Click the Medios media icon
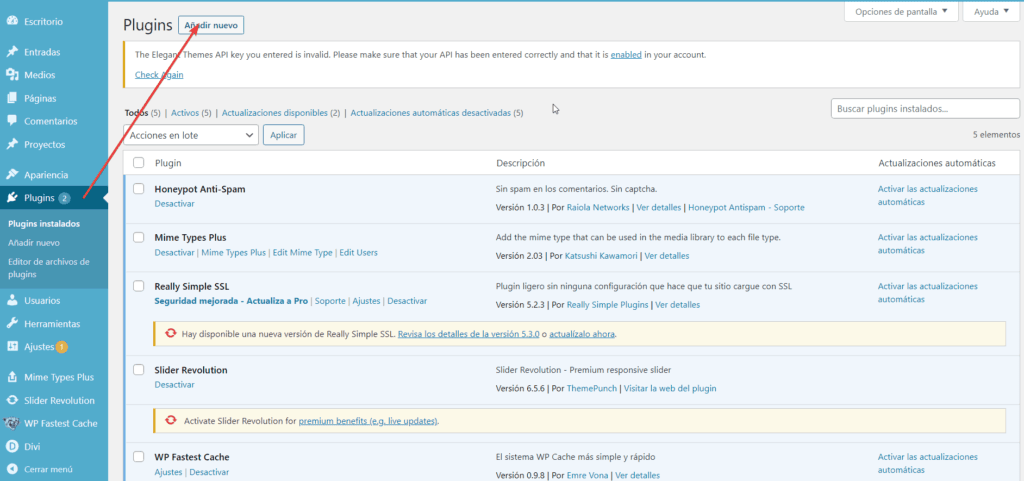The image size is (1024, 481). (12, 75)
